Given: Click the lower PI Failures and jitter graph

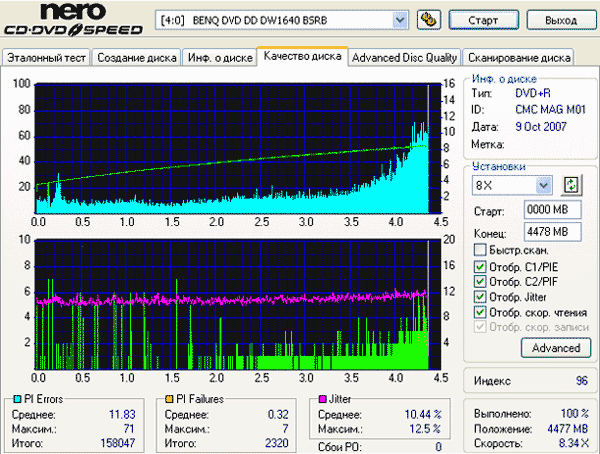Looking at the screenshot, I should tap(238, 305).
